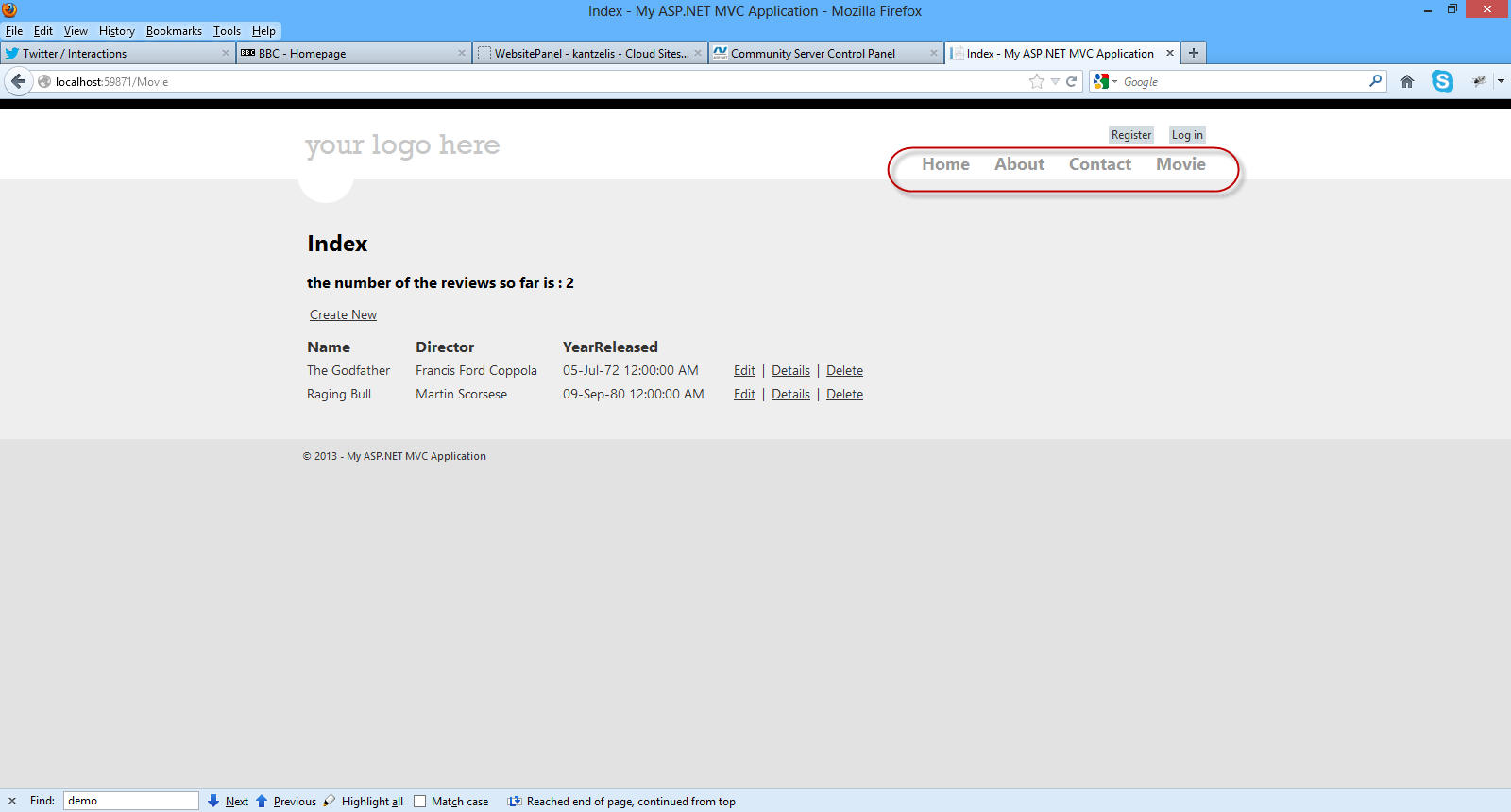1511x812 pixels.
Task: Edit the Raging Bull entry
Action: click(744, 394)
